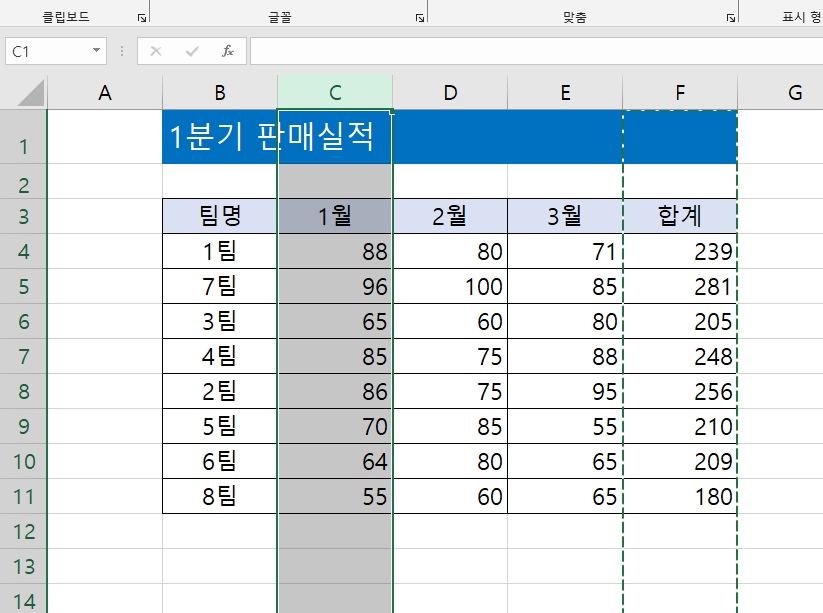The image size is (823, 613).
Task: Select row 4 header
Action: pos(24,251)
